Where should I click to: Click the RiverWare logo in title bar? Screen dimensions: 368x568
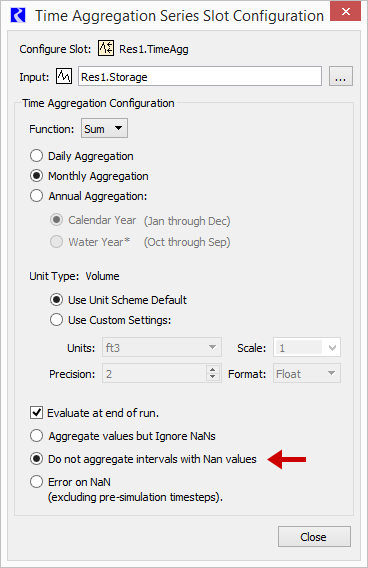18,16
